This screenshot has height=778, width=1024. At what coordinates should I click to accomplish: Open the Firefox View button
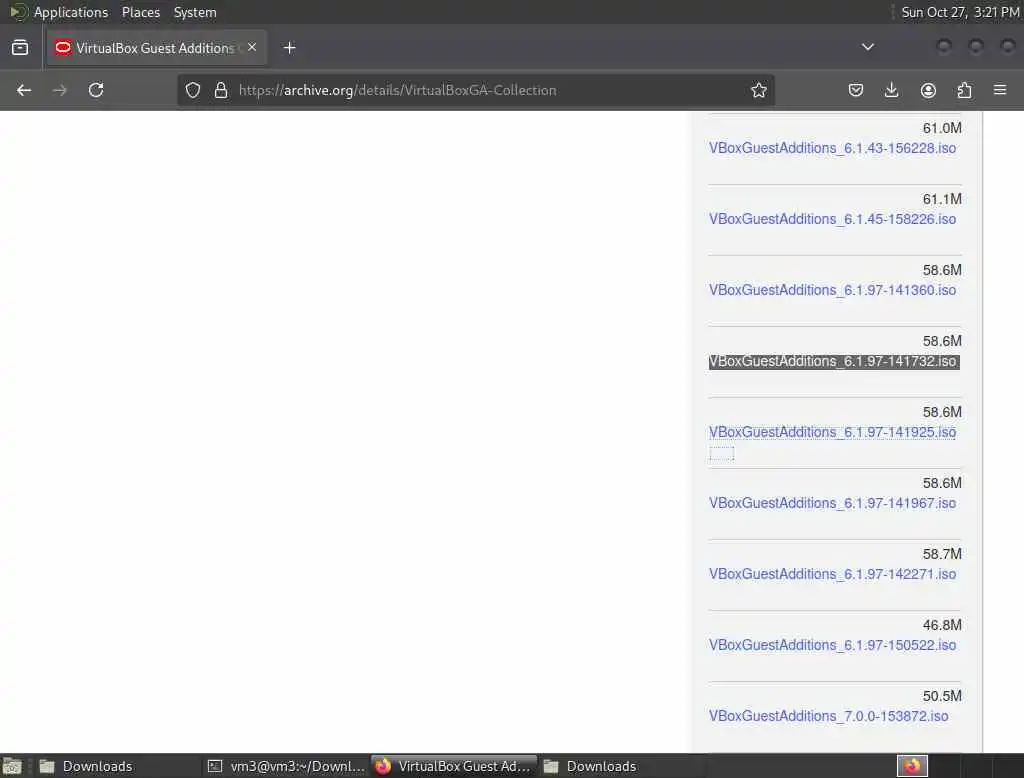[20, 48]
